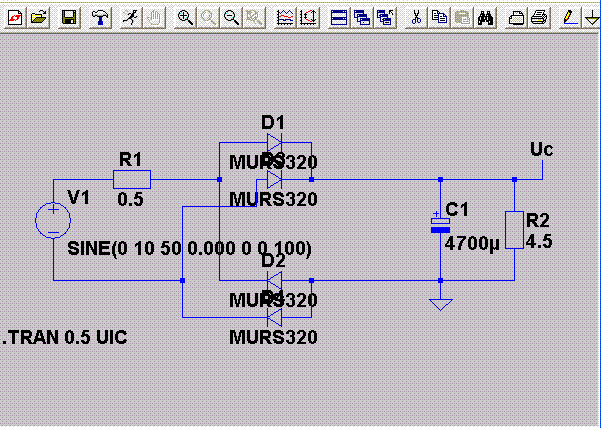
Task: Place a ground symbol from the toolbar
Action: coord(592,18)
